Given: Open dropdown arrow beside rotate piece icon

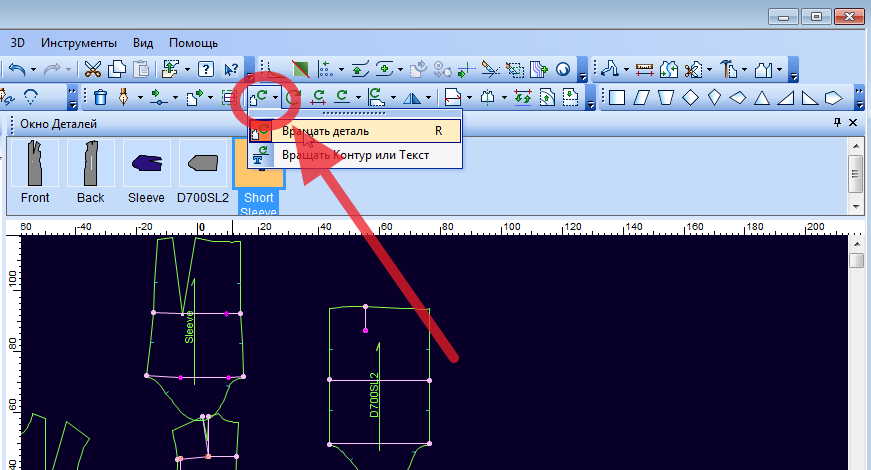Looking at the screenshot, I should pyautogui.click(x=275, y=98).
